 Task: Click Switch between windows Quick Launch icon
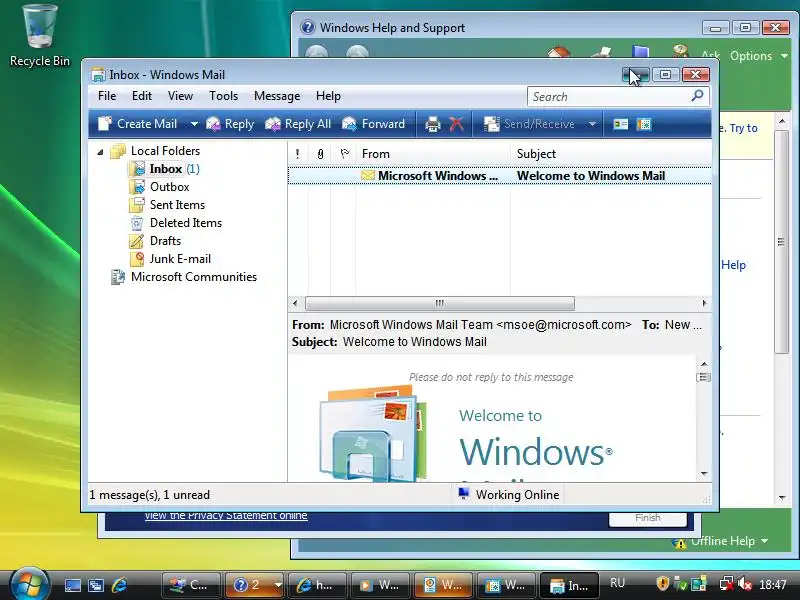click(x=96, y=585)
